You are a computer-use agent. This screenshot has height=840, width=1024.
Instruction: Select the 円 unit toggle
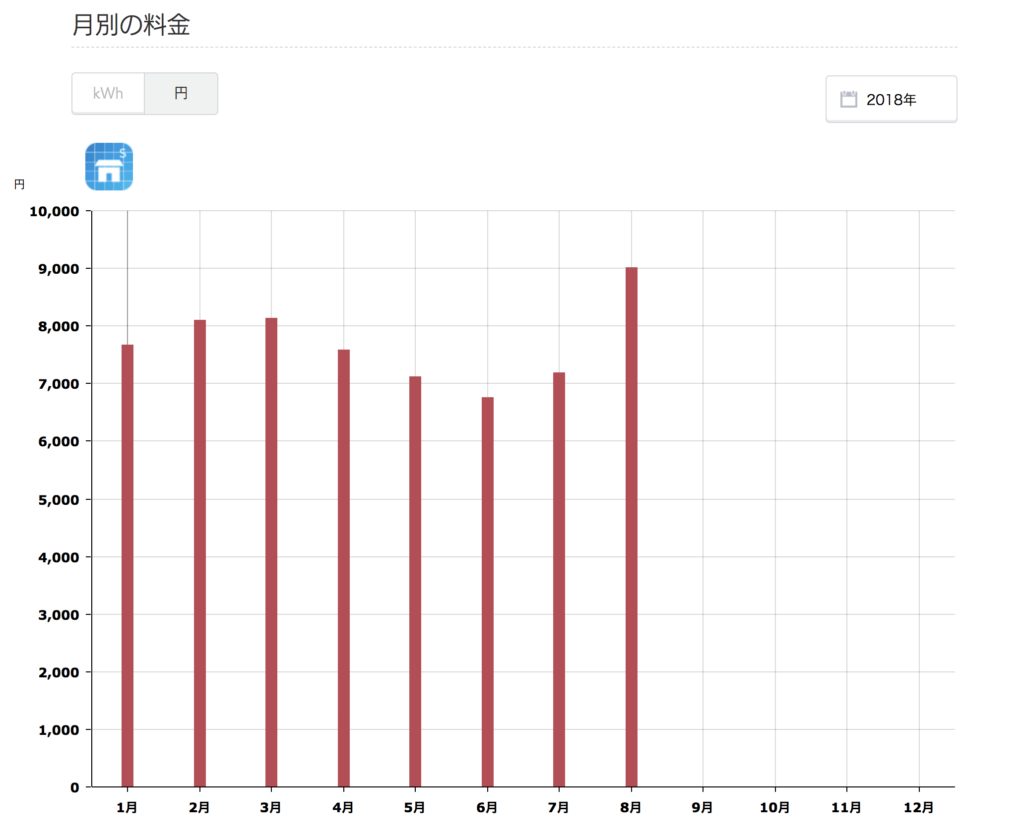181,93
